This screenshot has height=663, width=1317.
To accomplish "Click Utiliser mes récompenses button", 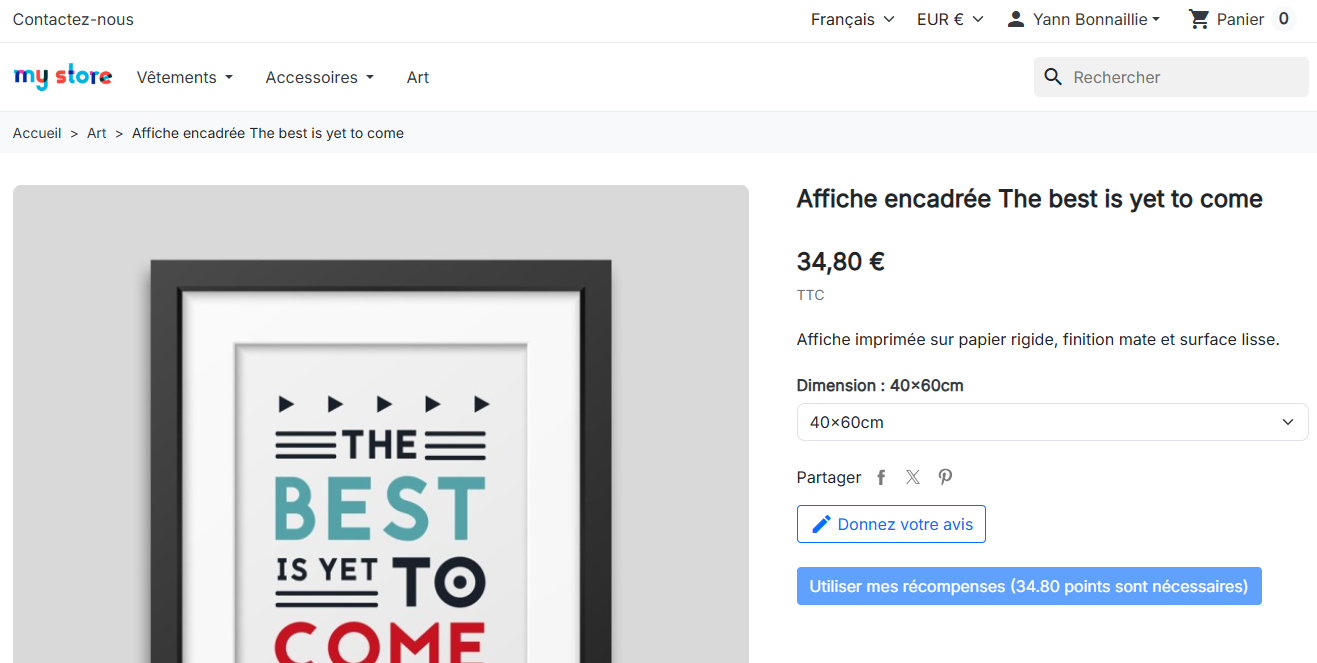I will [x=1029, y=586].
